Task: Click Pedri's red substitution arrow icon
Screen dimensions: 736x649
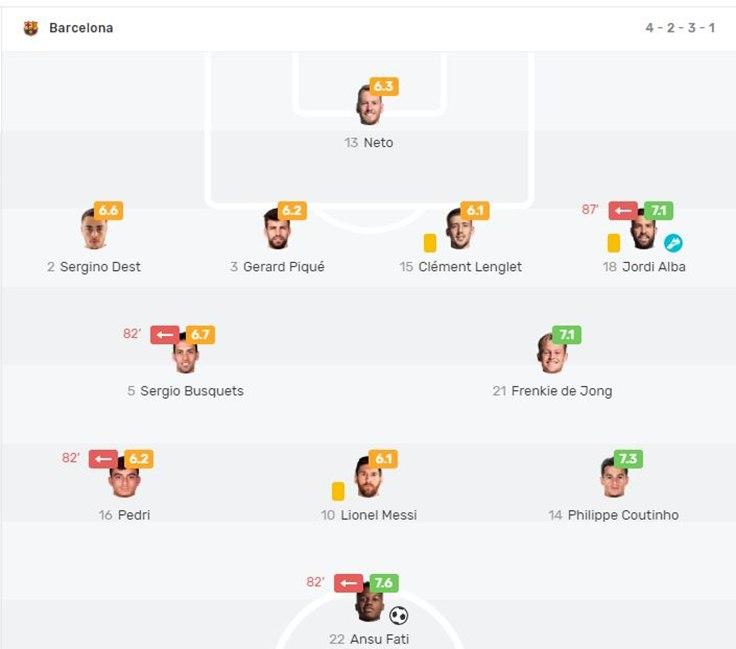Action: pyautogui.click(x=103, y=459)
